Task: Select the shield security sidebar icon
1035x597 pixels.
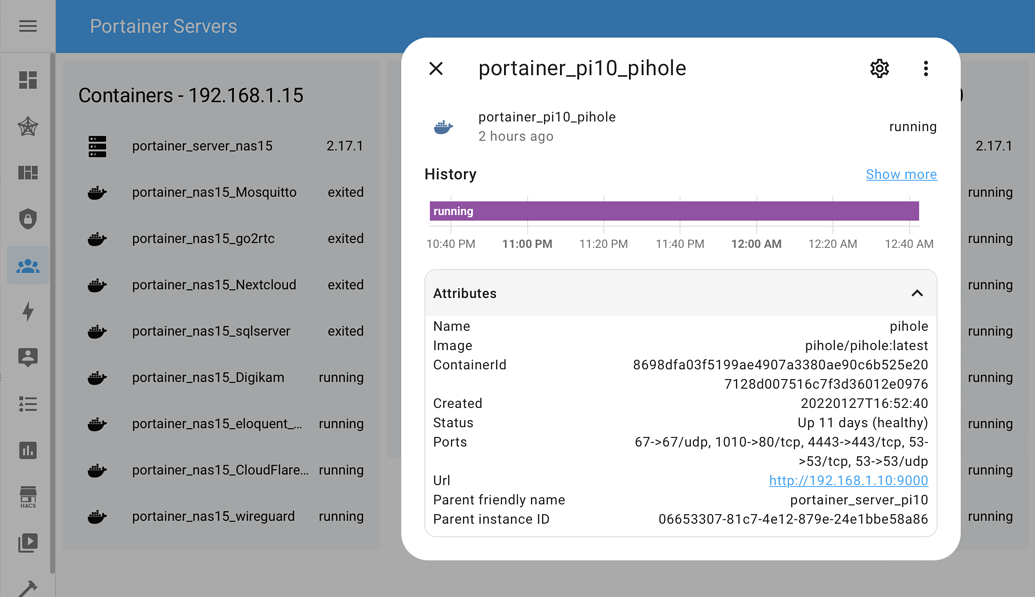Action: (26, 218)
